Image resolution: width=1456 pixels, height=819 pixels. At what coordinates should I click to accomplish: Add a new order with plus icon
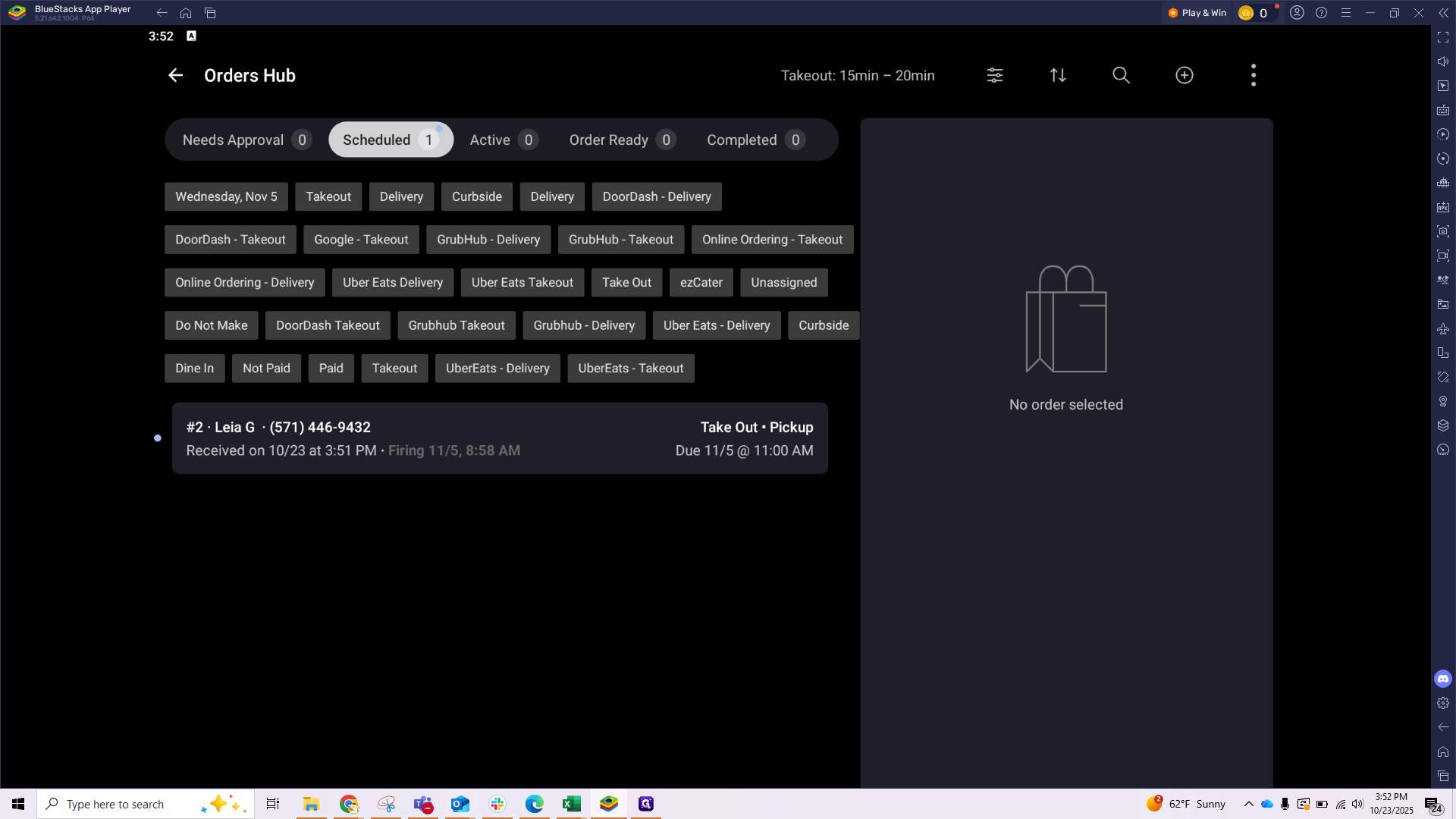(x=1184, y=75)
